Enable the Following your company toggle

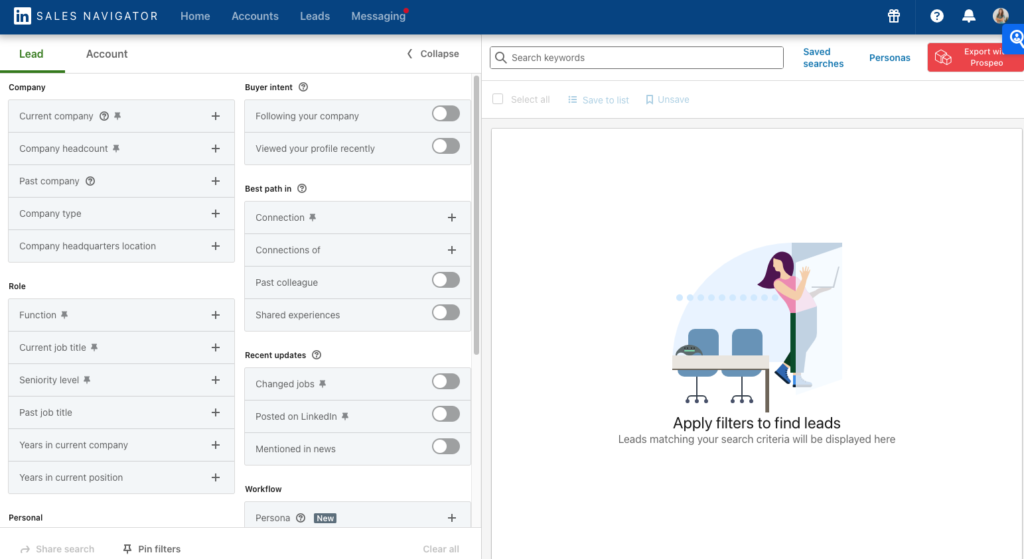[445, 114]
